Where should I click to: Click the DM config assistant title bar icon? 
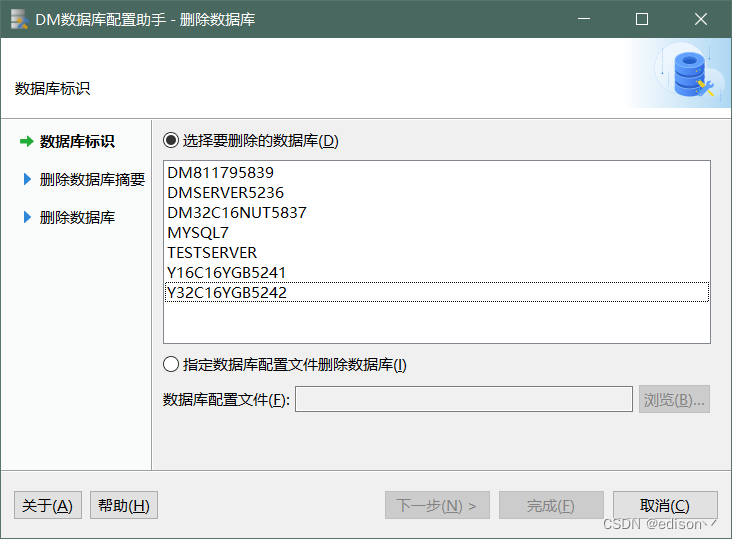tap(20, 19)
